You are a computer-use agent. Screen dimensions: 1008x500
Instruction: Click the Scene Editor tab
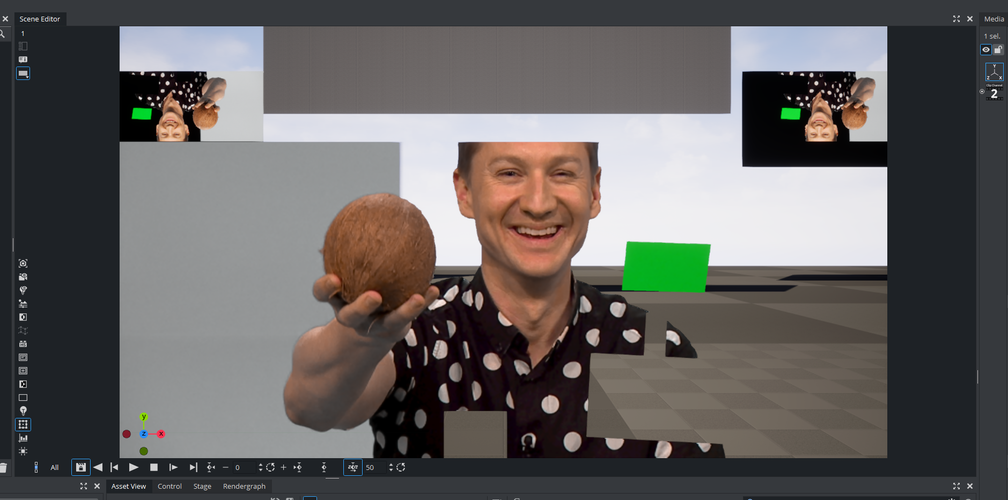pos(41,19)
